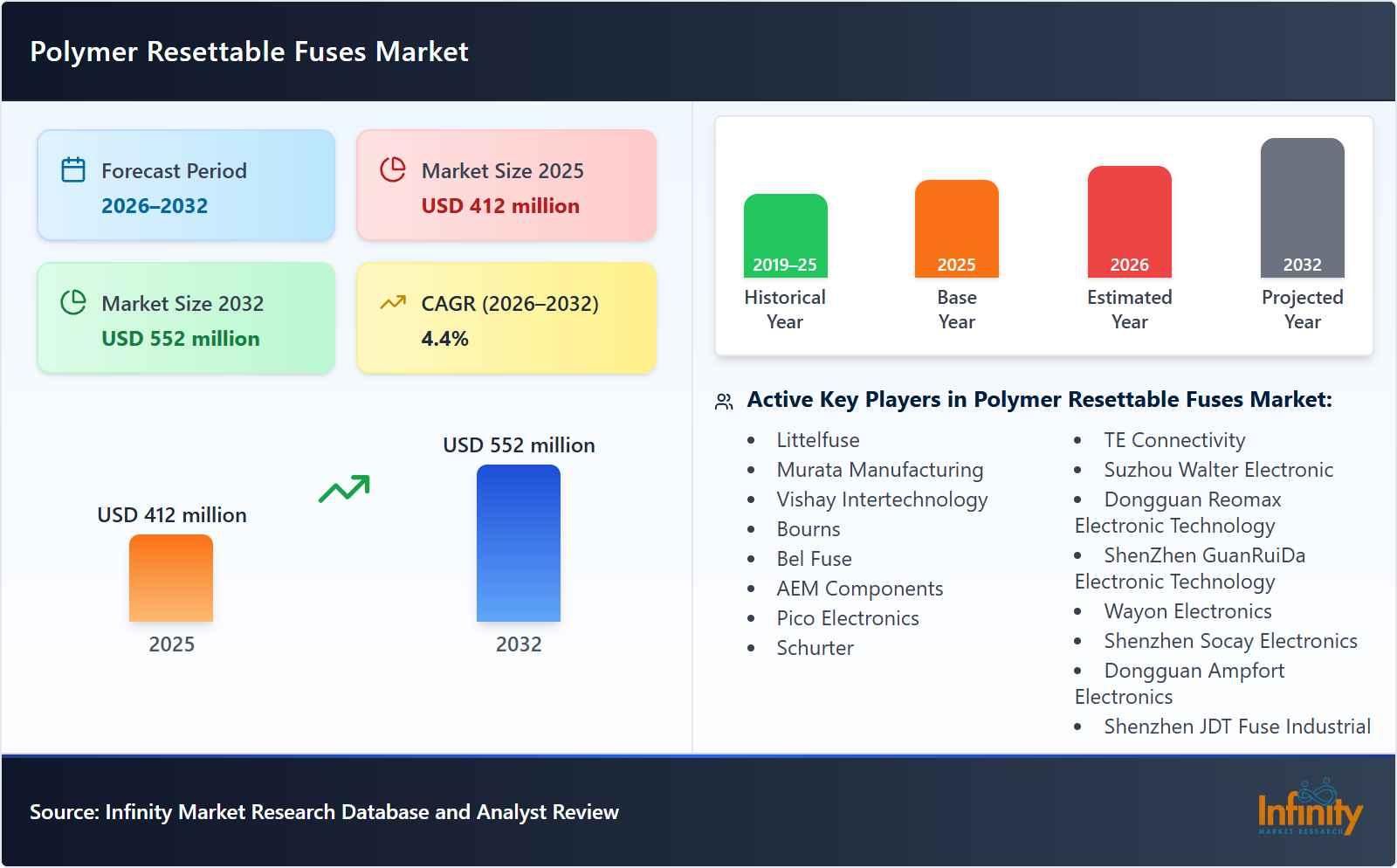Click the red 2026 Estimated Year bar

[1129, 222]
